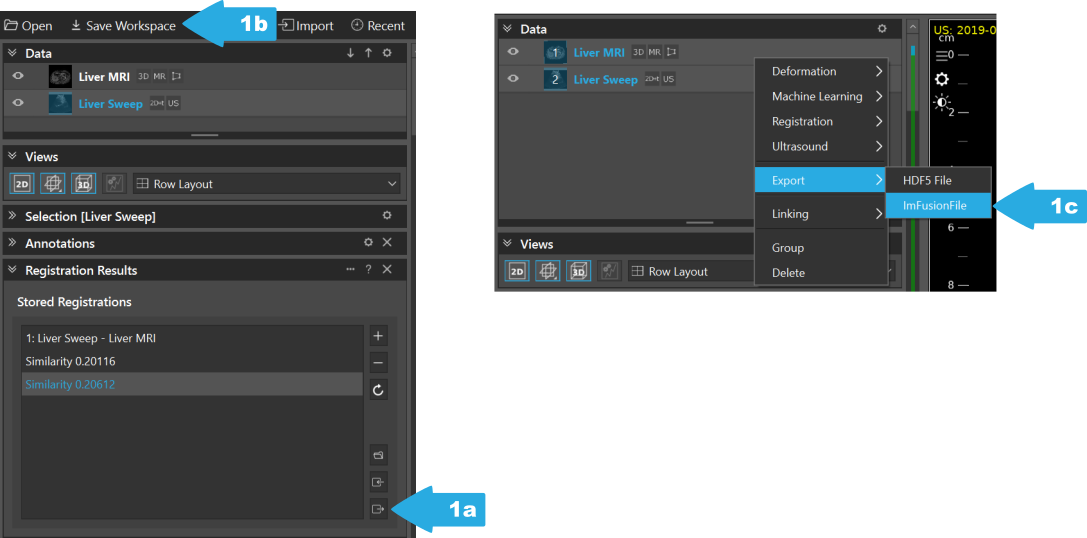Open Machine Learning submenu

[821, 96]
